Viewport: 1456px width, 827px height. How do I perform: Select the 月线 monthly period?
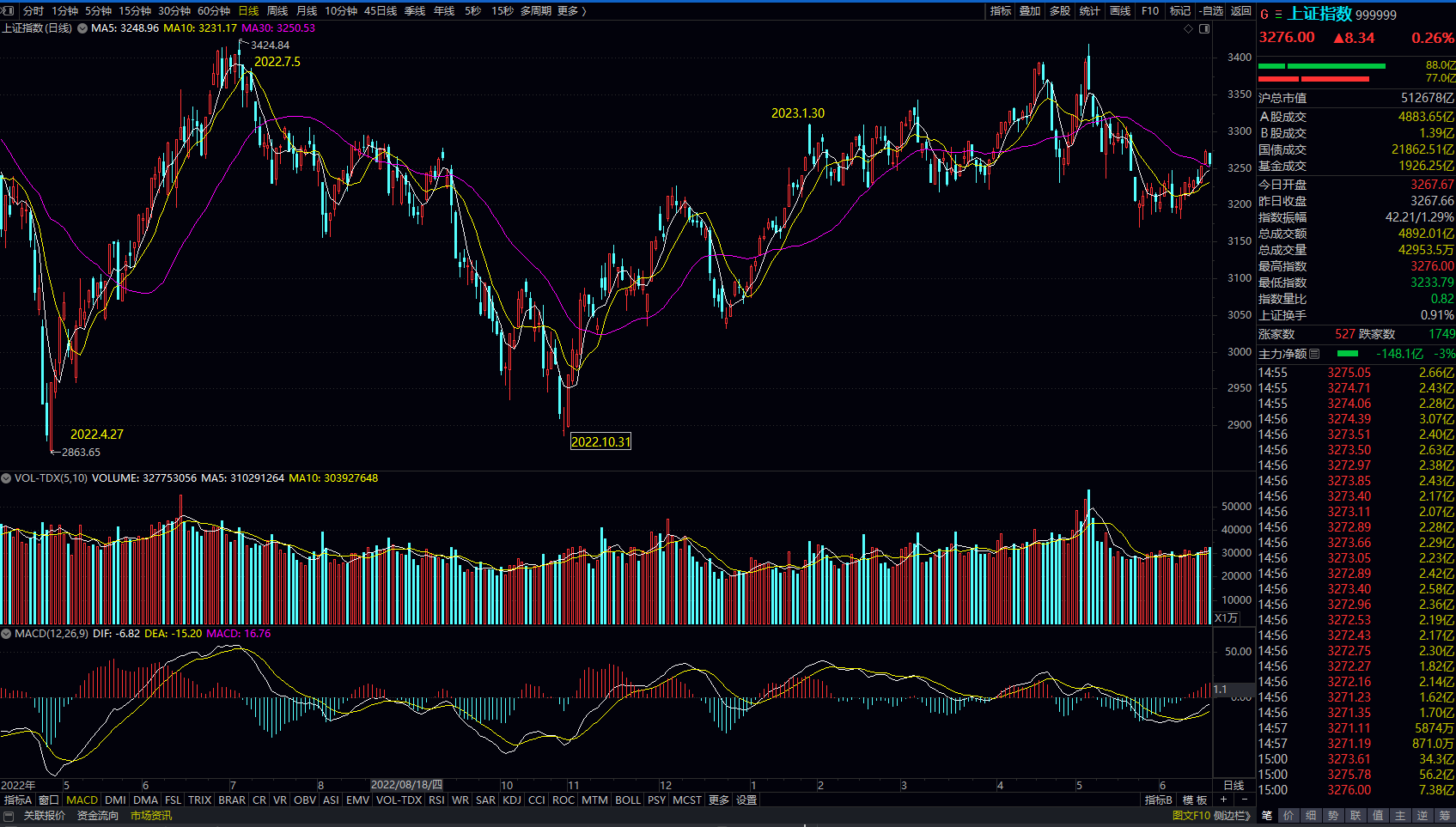307,11
